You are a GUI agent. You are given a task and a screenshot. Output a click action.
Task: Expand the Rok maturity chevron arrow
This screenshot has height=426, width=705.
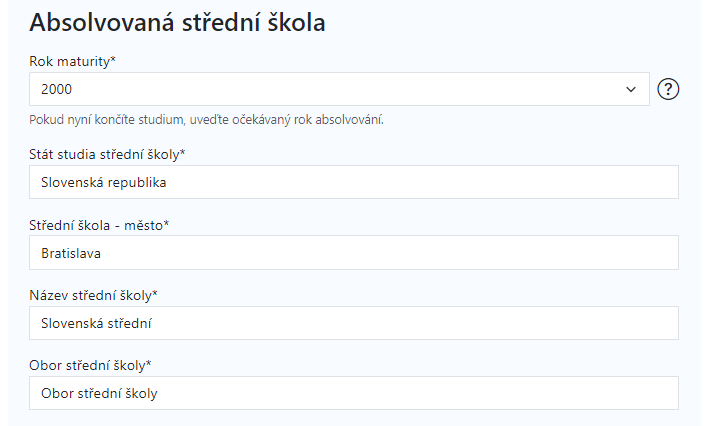tap(631, 90)
